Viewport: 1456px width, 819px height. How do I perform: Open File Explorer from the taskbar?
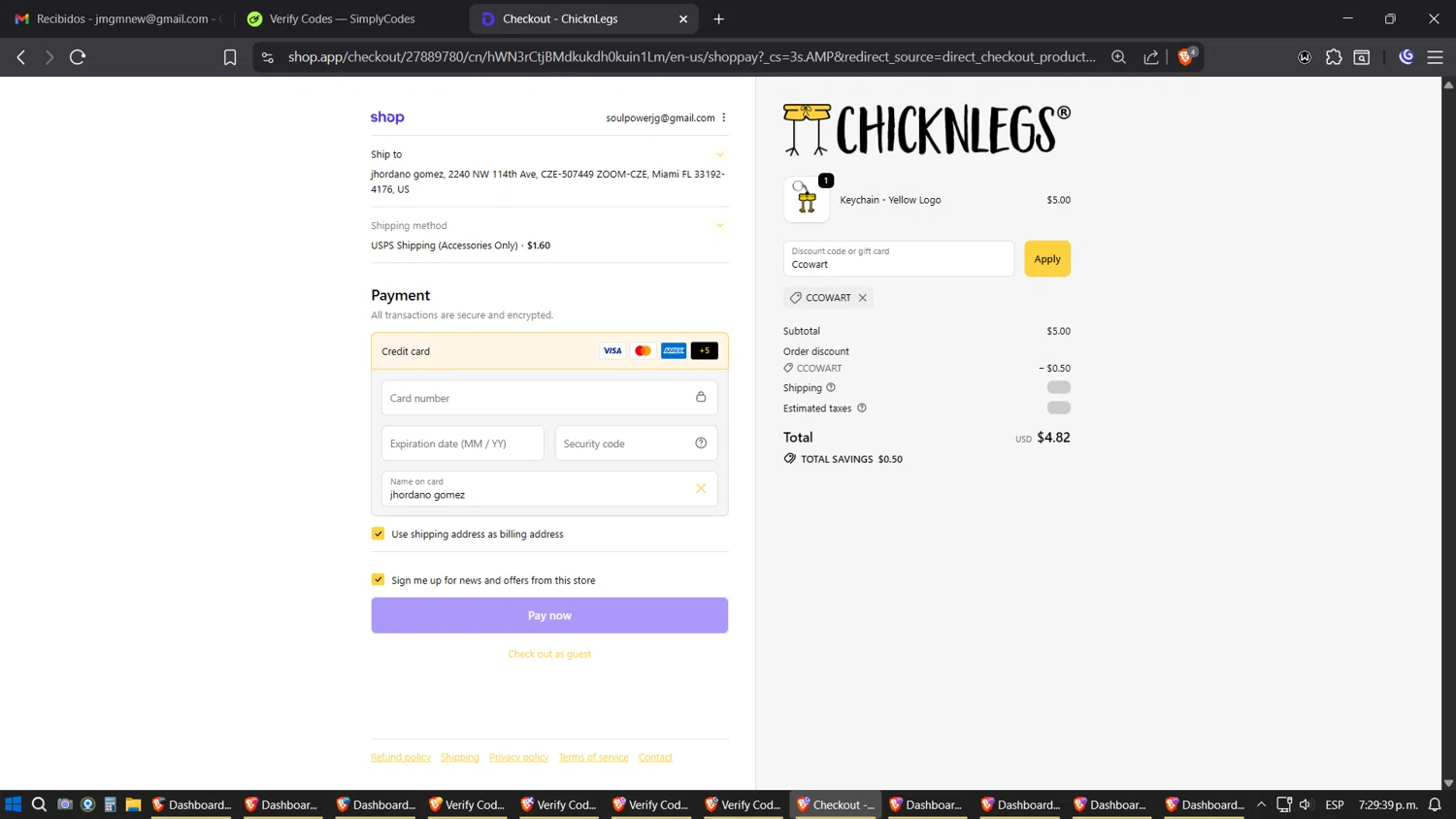point(134,804)
